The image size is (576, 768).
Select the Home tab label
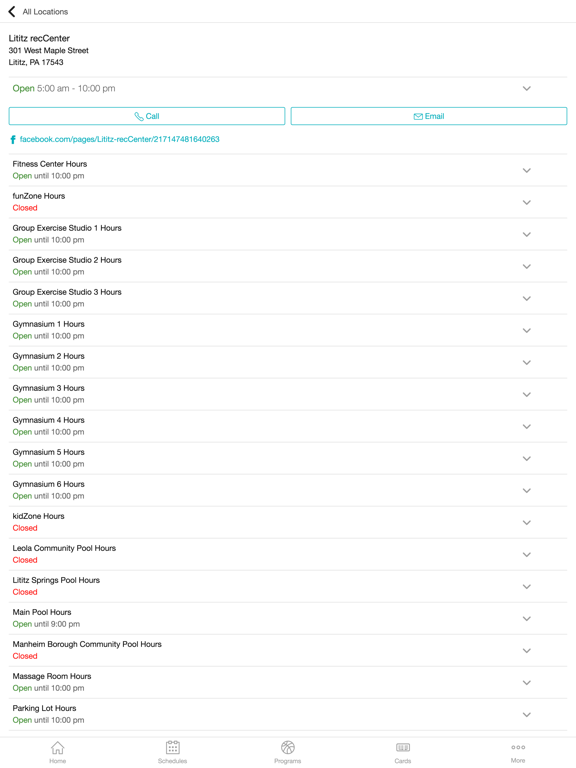(x=57, y=761)
